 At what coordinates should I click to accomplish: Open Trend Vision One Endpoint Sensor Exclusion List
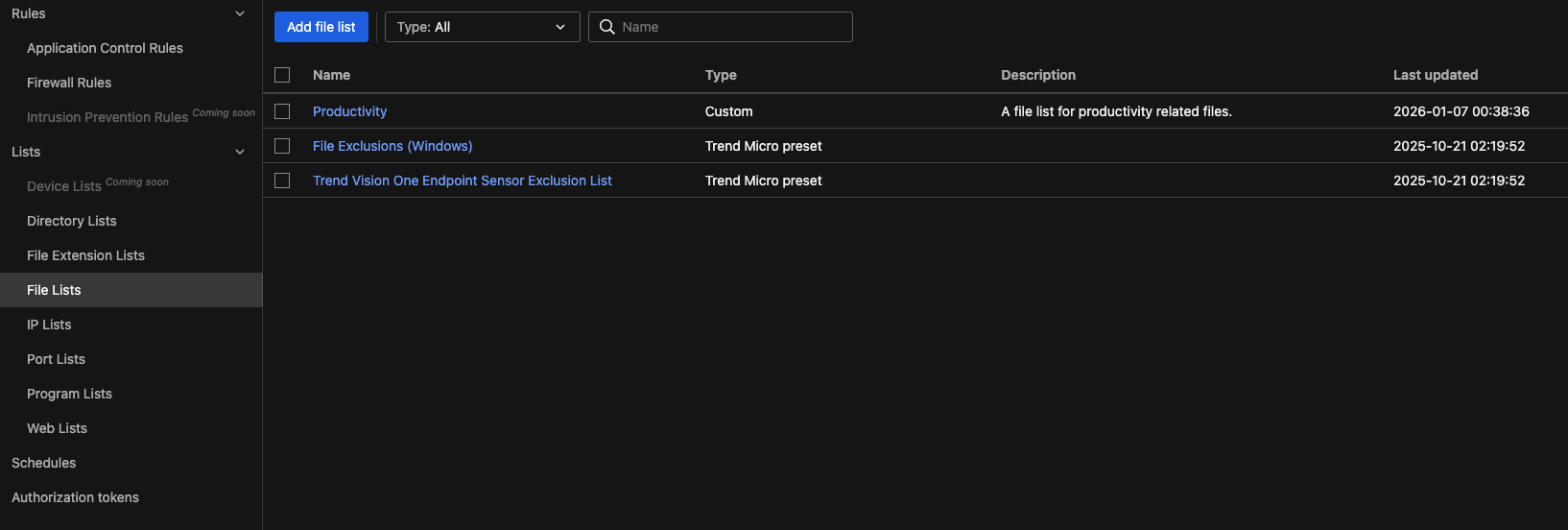click(x=462, y=181)
